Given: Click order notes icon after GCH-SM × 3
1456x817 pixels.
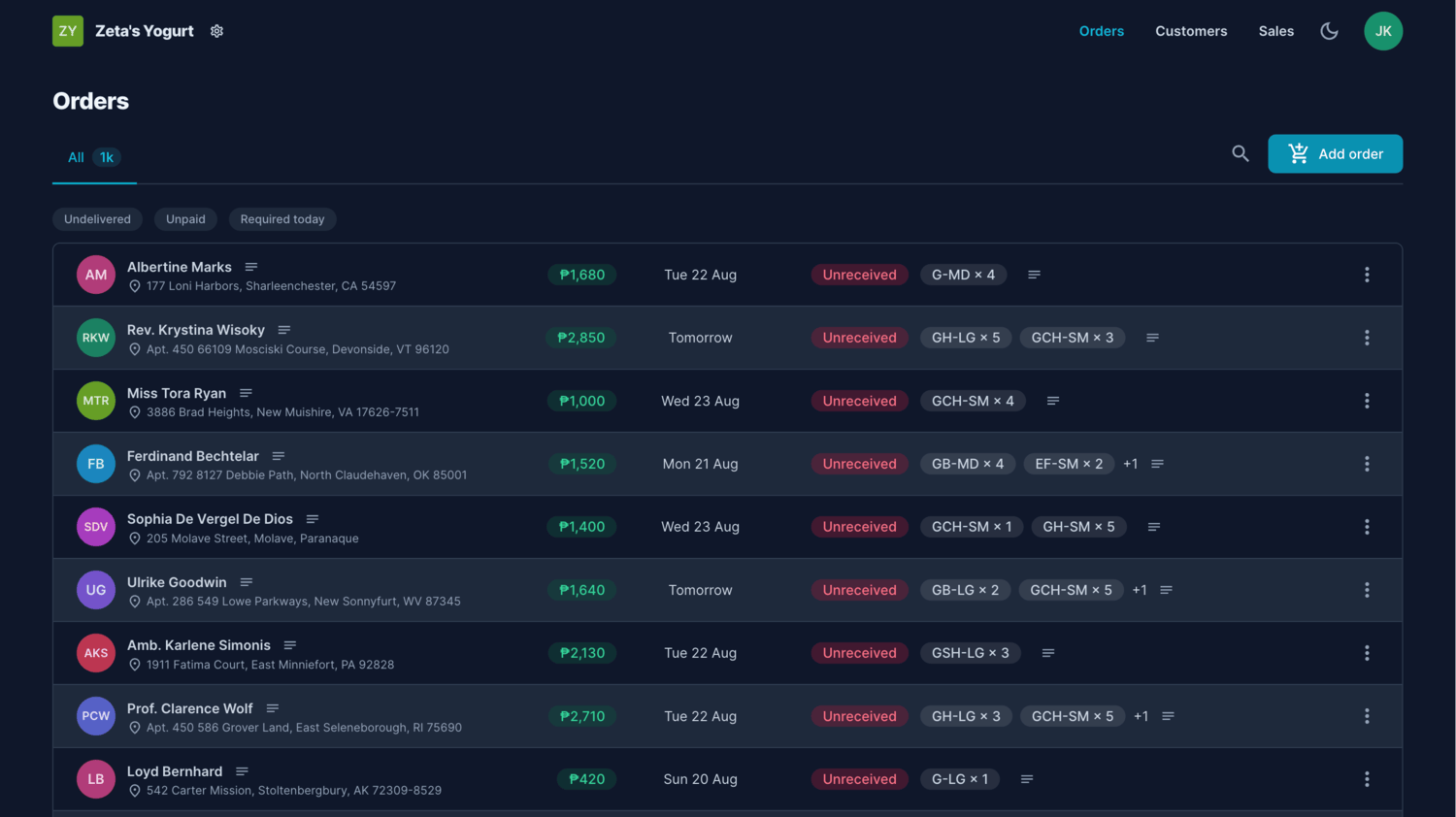Looking at the screenshot, I should point(1152,338).
